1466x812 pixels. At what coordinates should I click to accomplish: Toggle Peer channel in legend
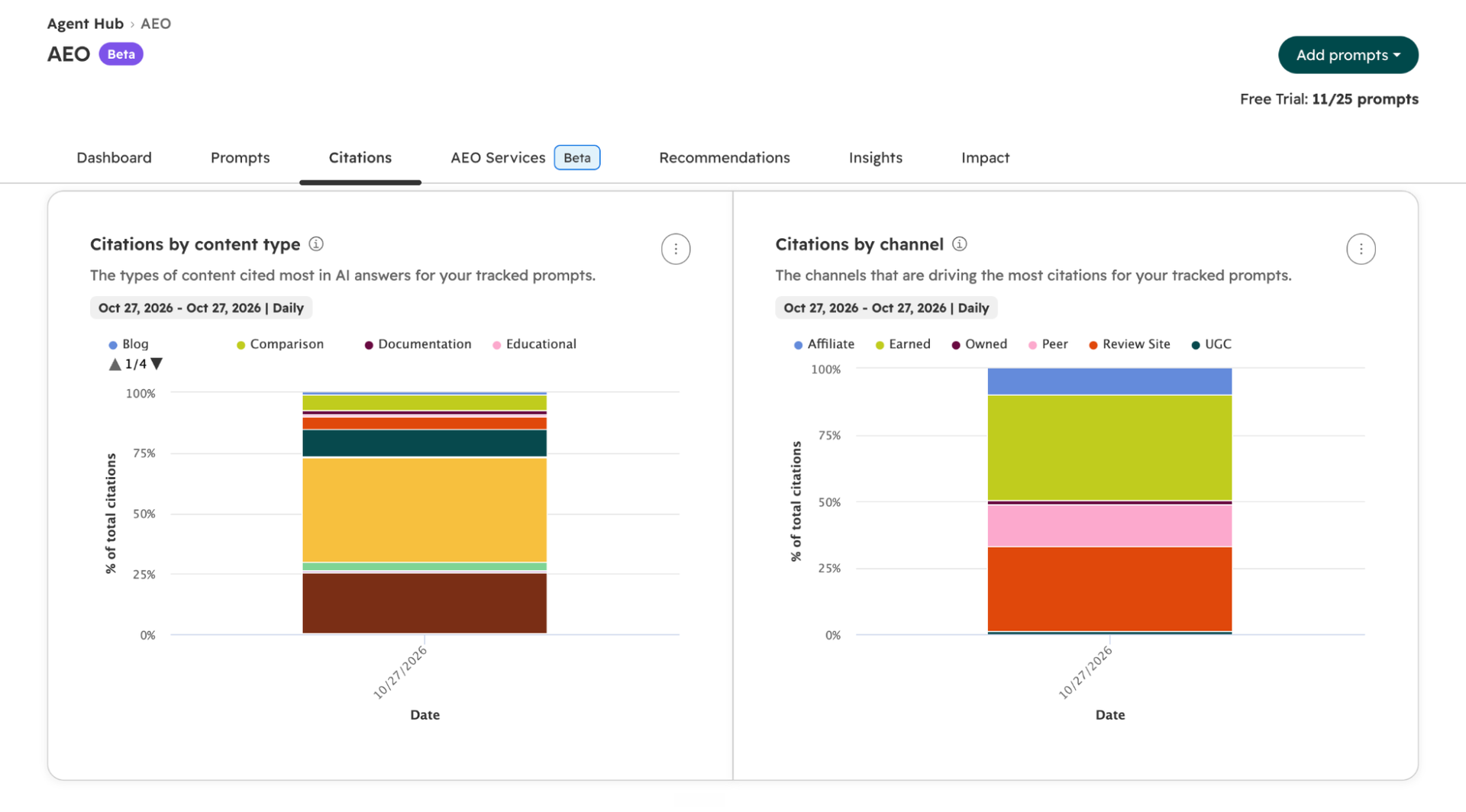pos(1048,344)
